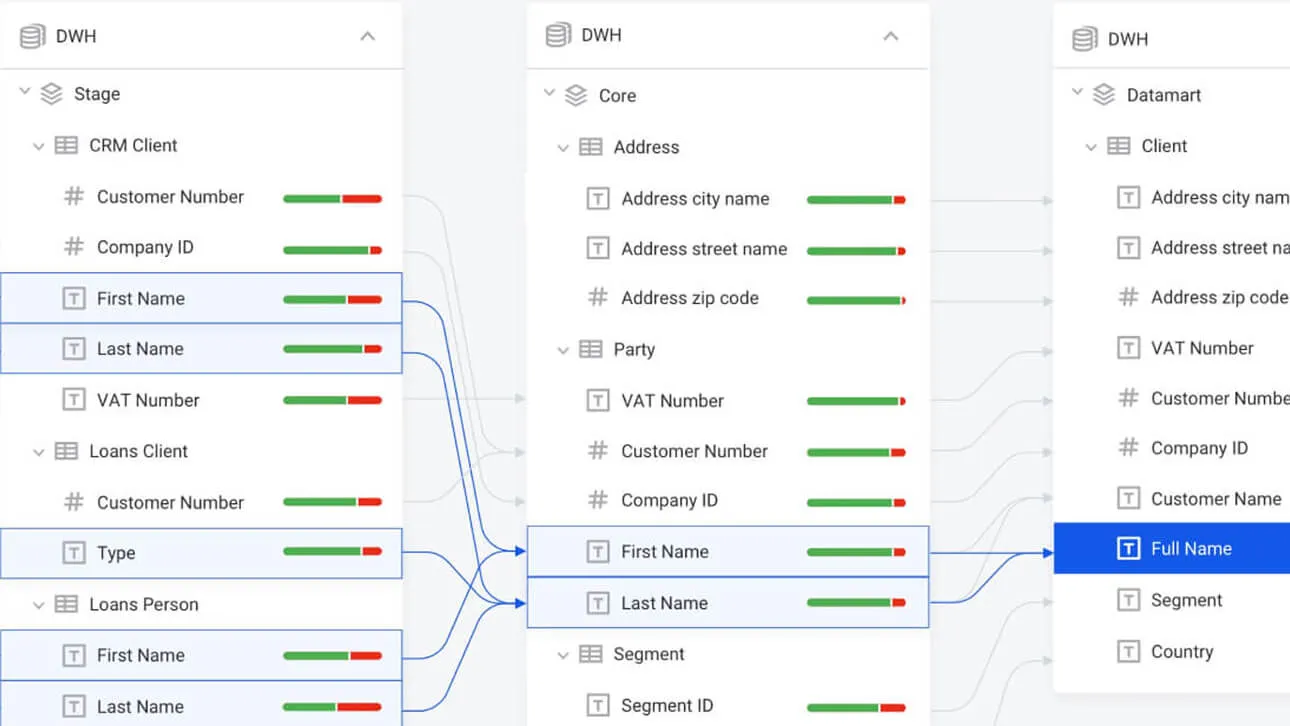
Task: Select the Type column under Loans Client
Action: 116,553
